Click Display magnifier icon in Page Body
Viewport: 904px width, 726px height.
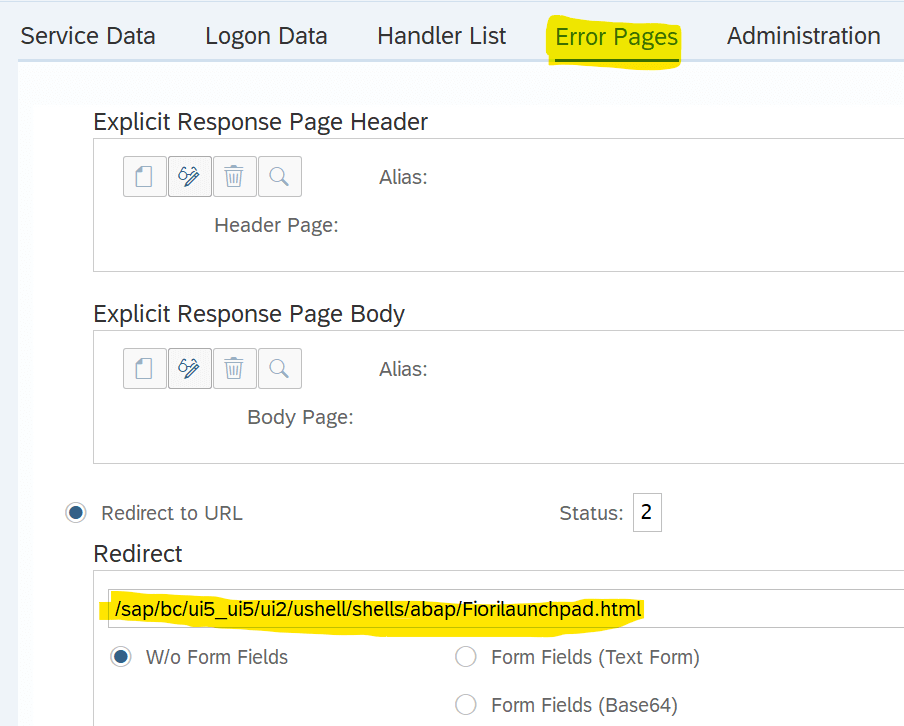(x=280, y=368)
